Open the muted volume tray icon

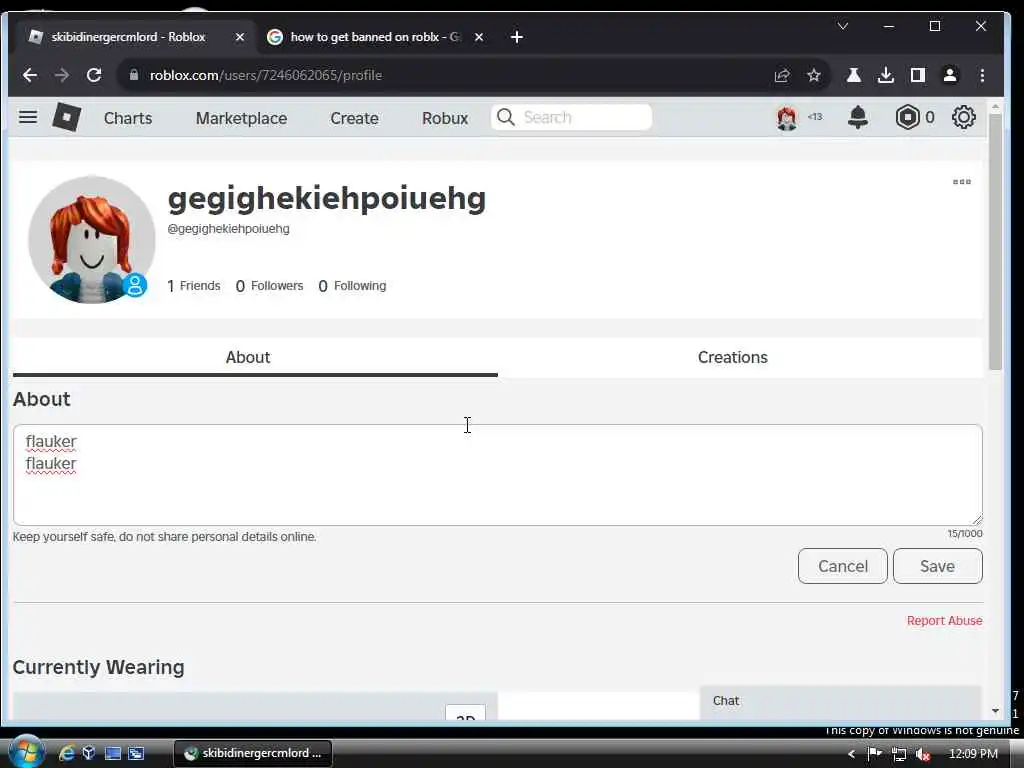[x=922, y=754]
